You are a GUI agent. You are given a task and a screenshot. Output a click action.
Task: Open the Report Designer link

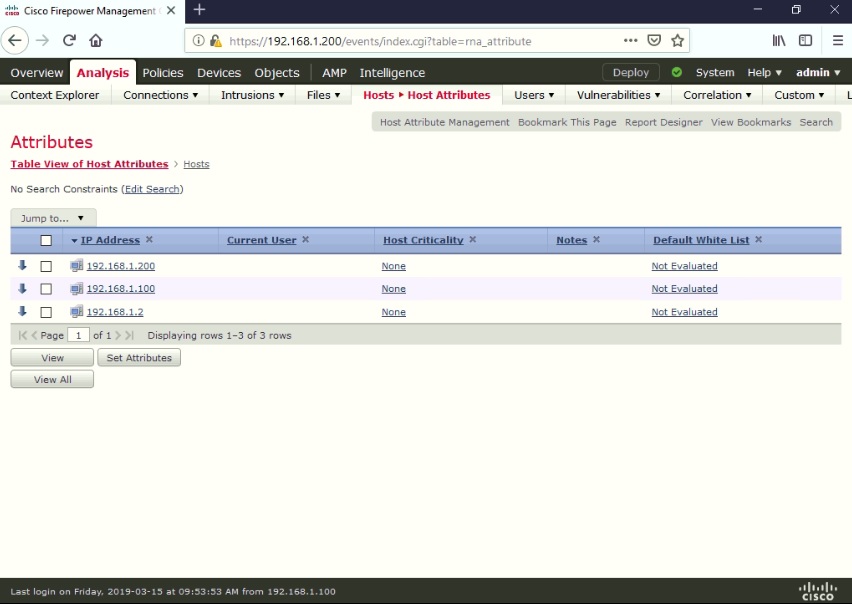663,122
